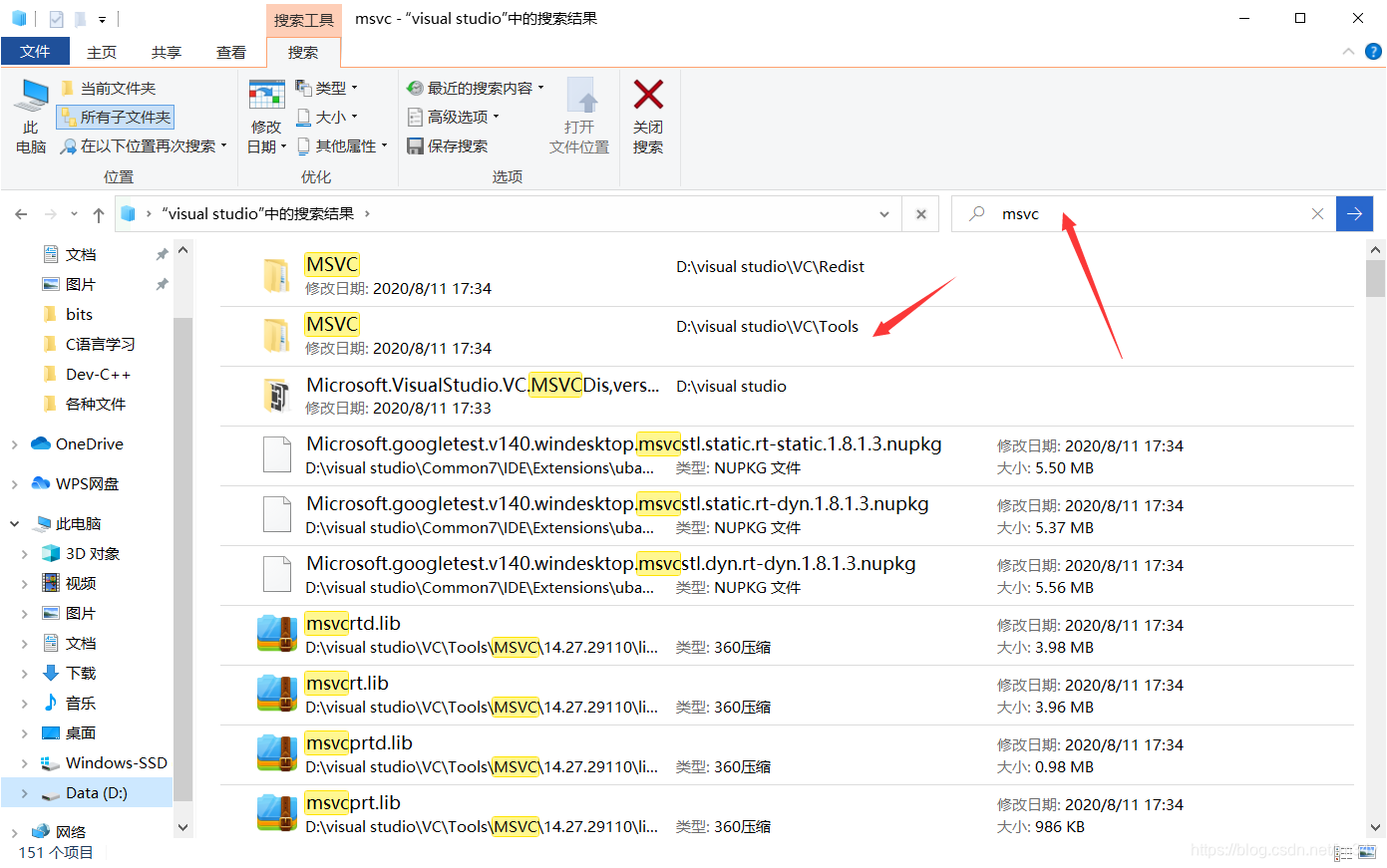Open the C语言学习 folder in sidebar

pyautogui.click(x=100, y=344)
